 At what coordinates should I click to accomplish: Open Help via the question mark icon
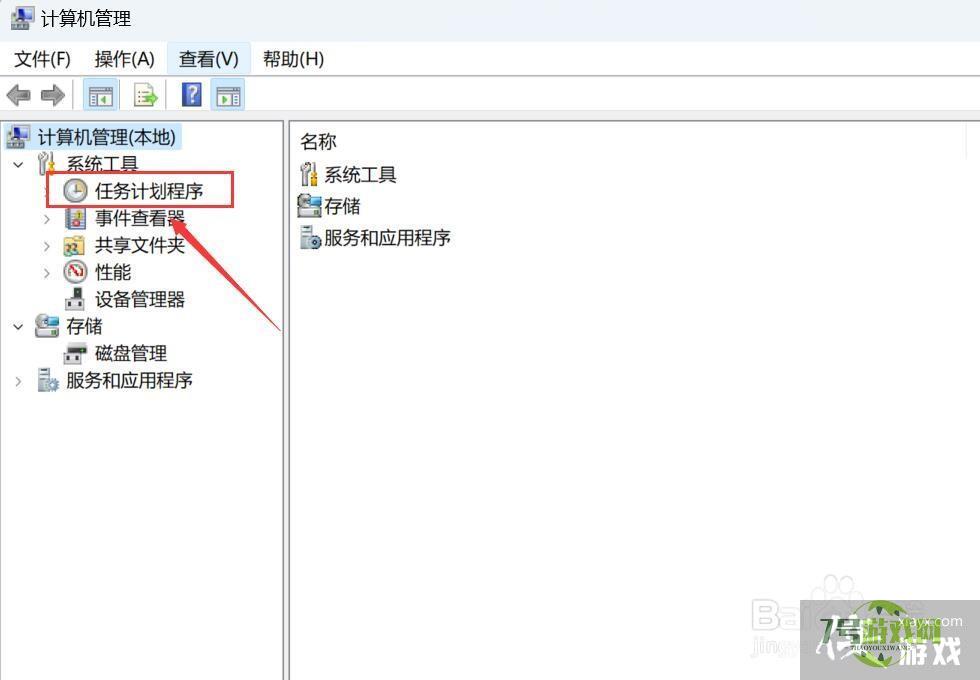[x=192, y=95]
